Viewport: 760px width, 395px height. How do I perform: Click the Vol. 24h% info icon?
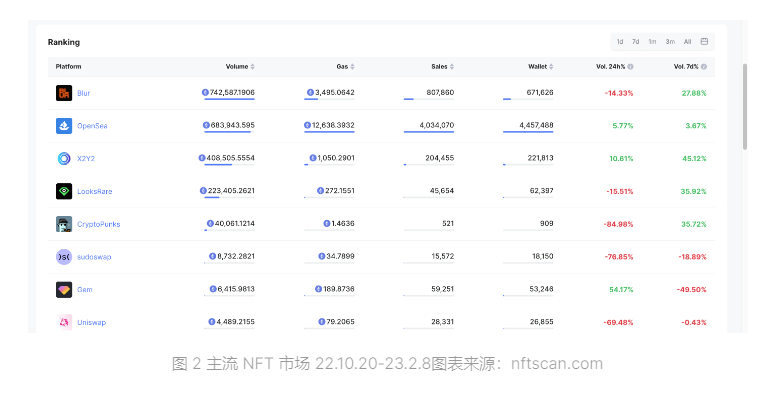tap(631, 67)
